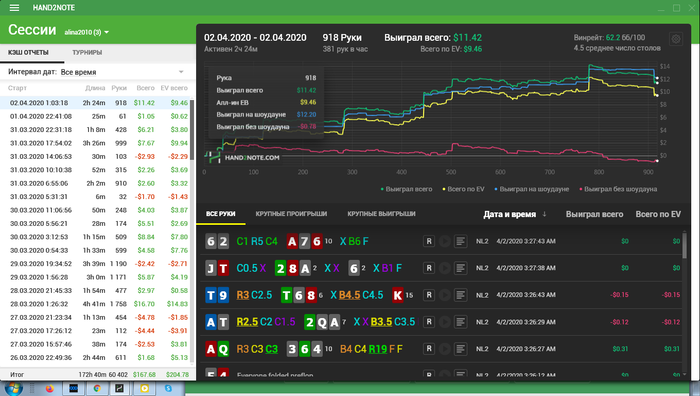Click the R replayer button for hand T 9
The width and height of the screenshot is (700, 396).
click(429, 295)
